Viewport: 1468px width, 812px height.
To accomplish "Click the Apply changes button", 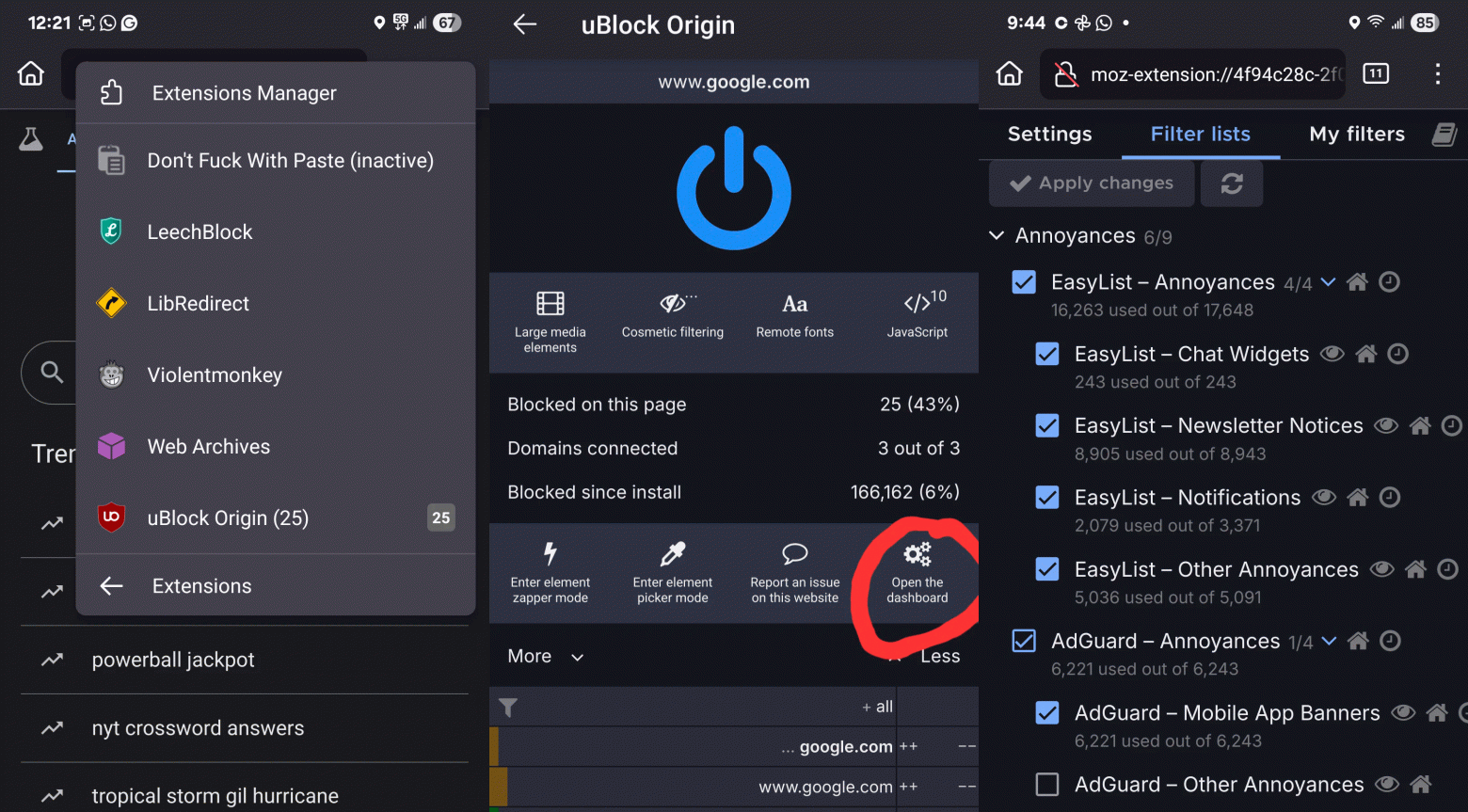I will (x=1091, y=183).
